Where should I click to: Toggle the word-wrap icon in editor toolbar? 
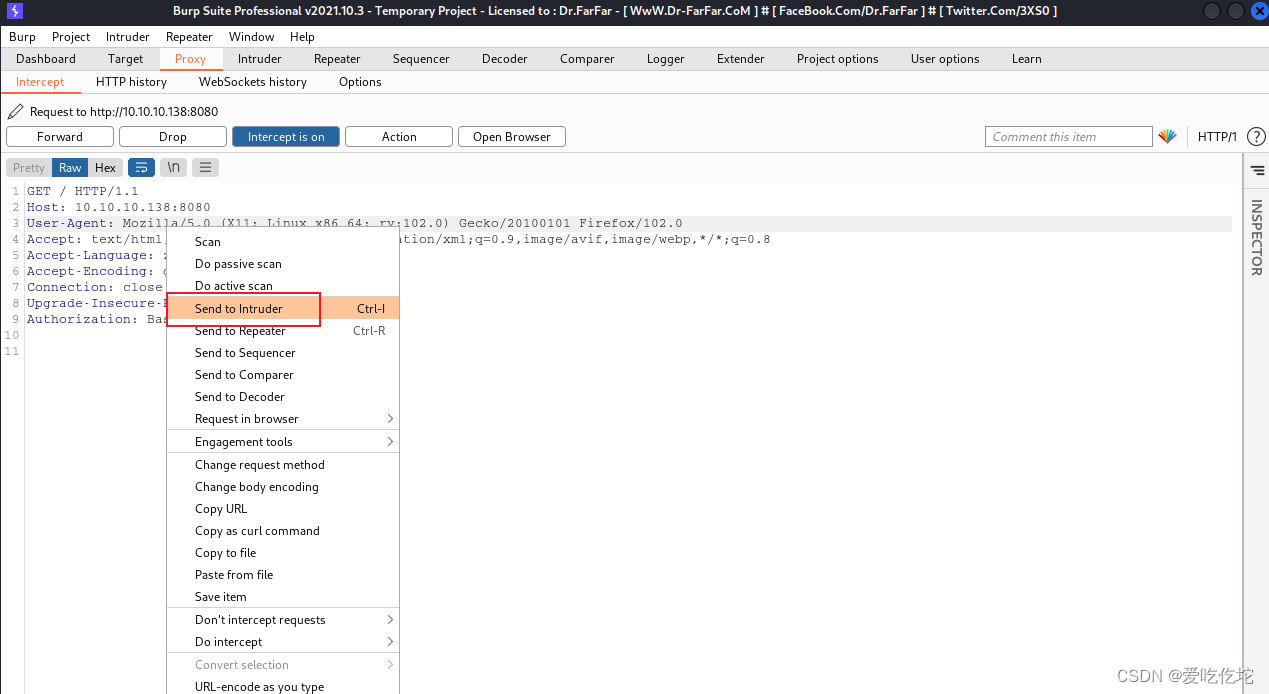tap(141, 168)
